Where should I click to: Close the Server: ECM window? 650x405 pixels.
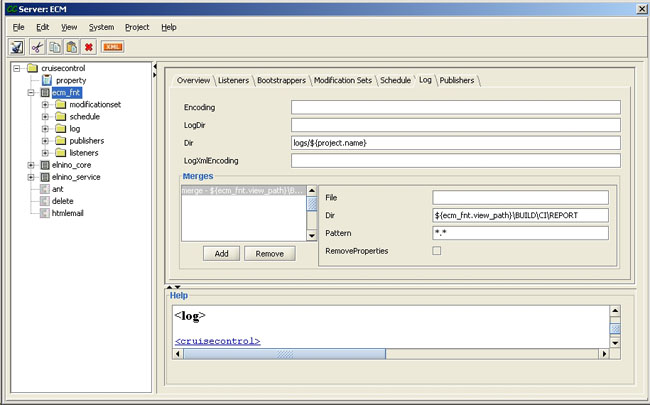641,9
